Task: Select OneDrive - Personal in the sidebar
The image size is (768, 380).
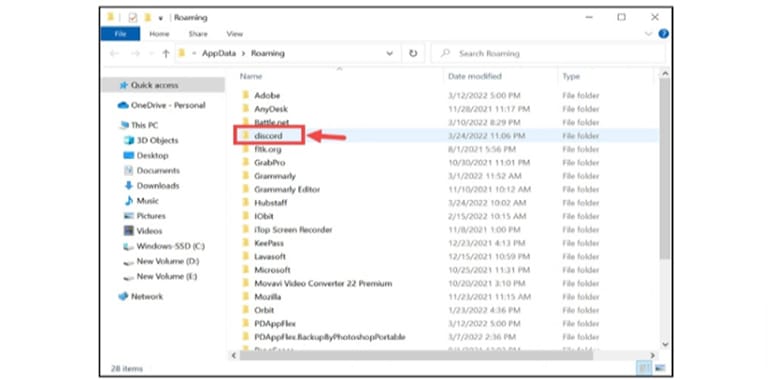Action: (x=163, y=105)
